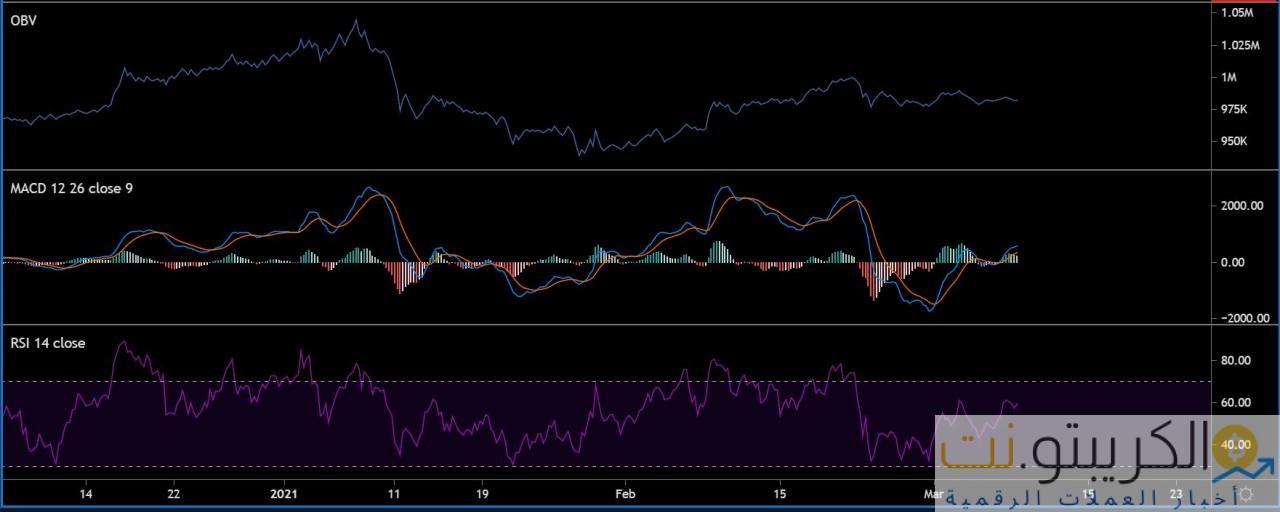Viewport: 1280px width, 512px height.
Task: Click the RSI upper dashed overbought line
Action: tap(500, 382)
